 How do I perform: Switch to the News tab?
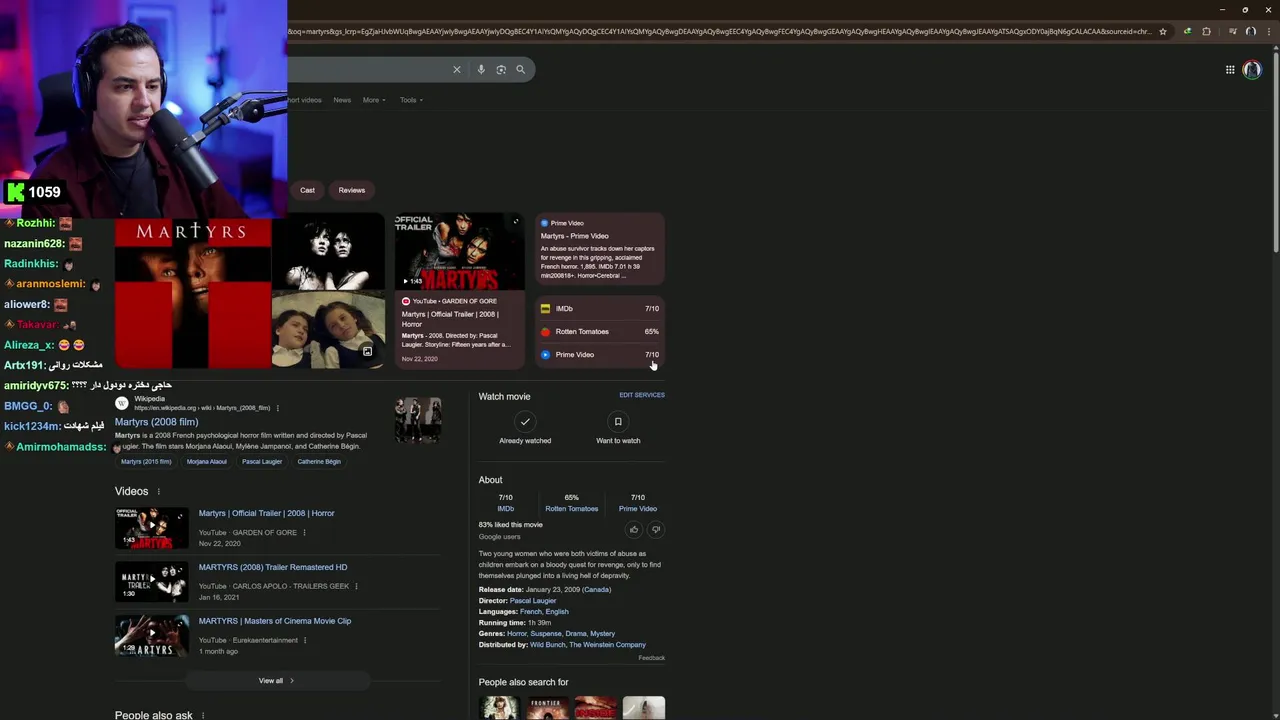click(342, 100)
